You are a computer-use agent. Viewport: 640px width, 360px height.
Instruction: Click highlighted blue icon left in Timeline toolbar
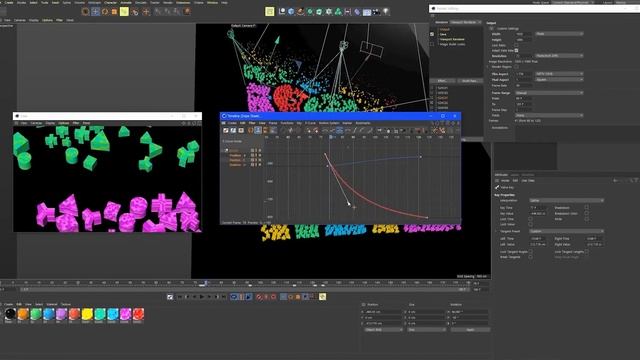pos(258,130)
